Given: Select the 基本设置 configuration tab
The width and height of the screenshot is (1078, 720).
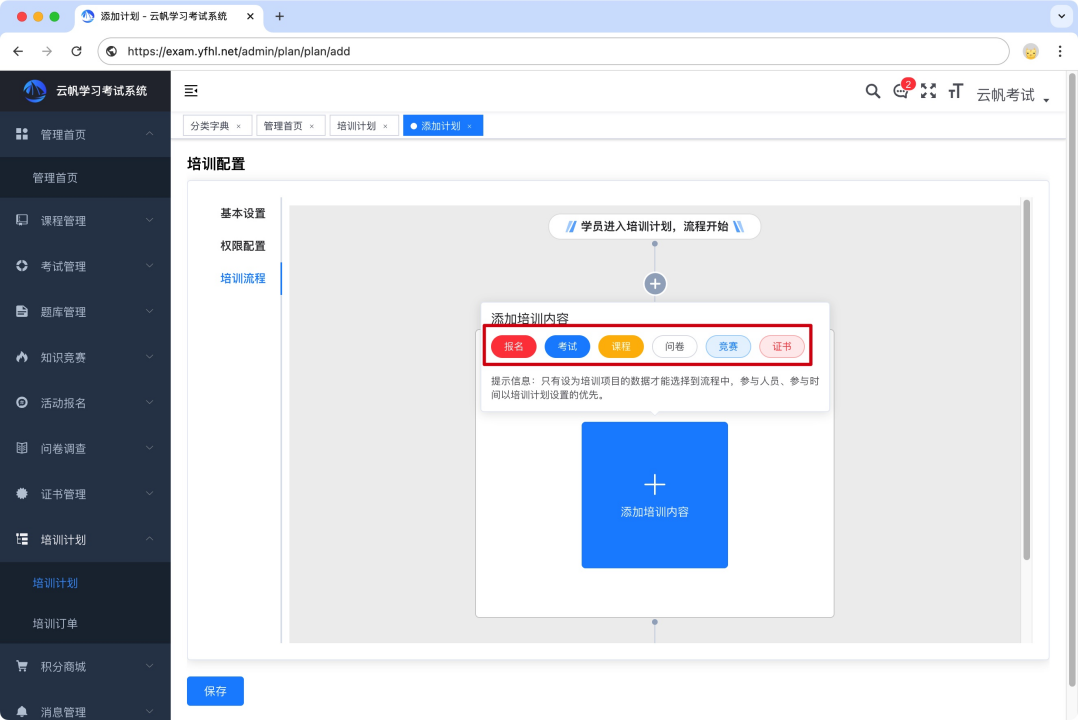Looking at the screenshot, I should [x=243, y=213].
